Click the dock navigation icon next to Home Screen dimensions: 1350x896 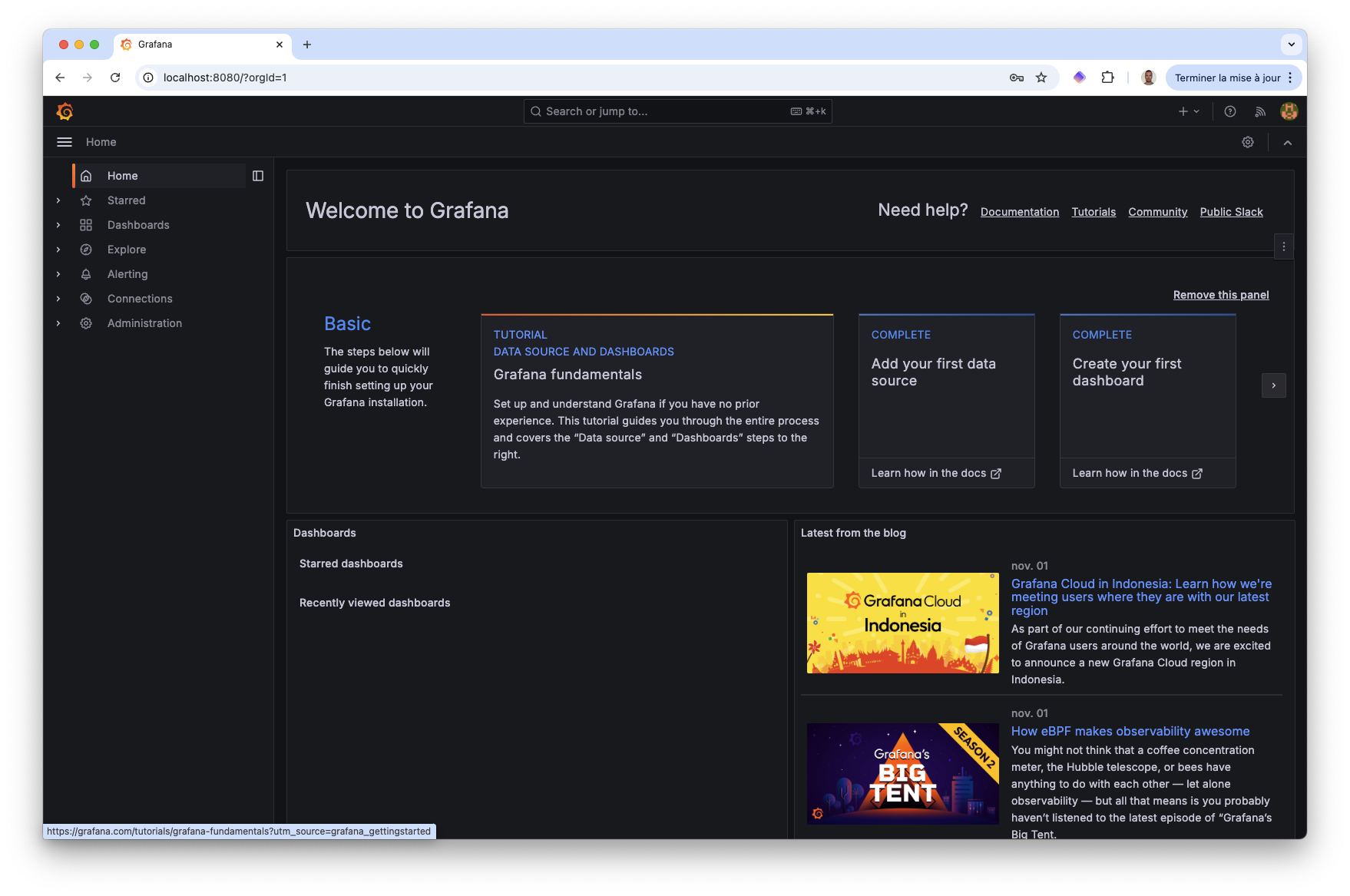click(x=258, y=176)
